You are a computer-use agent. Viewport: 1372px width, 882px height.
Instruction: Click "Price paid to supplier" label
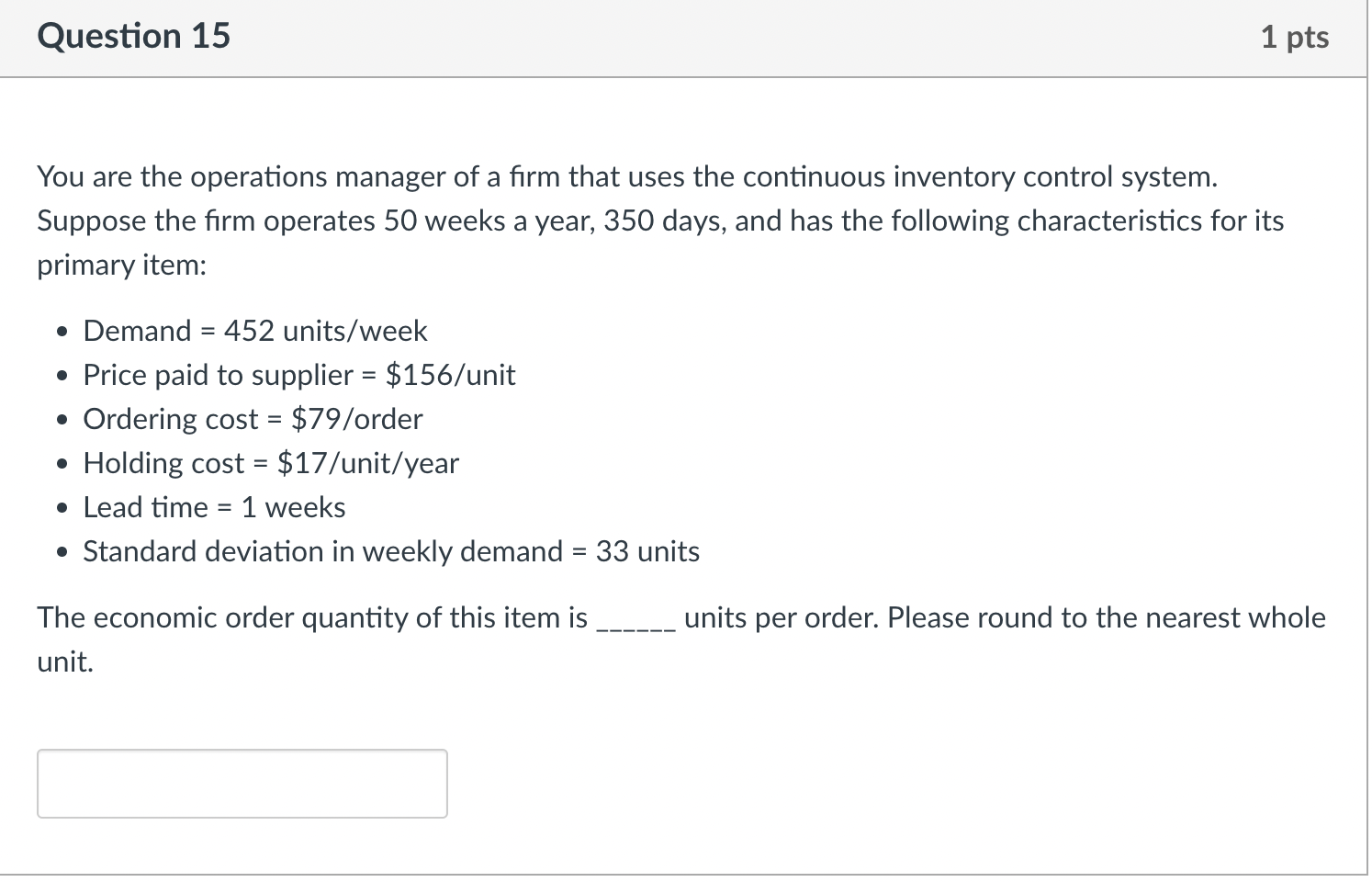218,375
